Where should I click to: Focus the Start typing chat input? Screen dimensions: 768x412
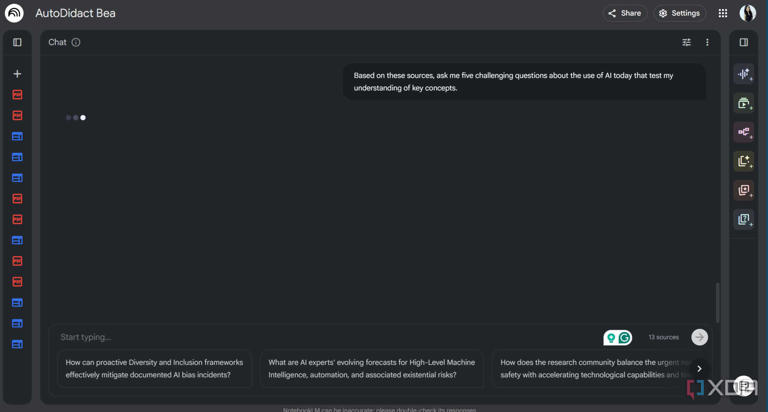[x=328, y=337]
